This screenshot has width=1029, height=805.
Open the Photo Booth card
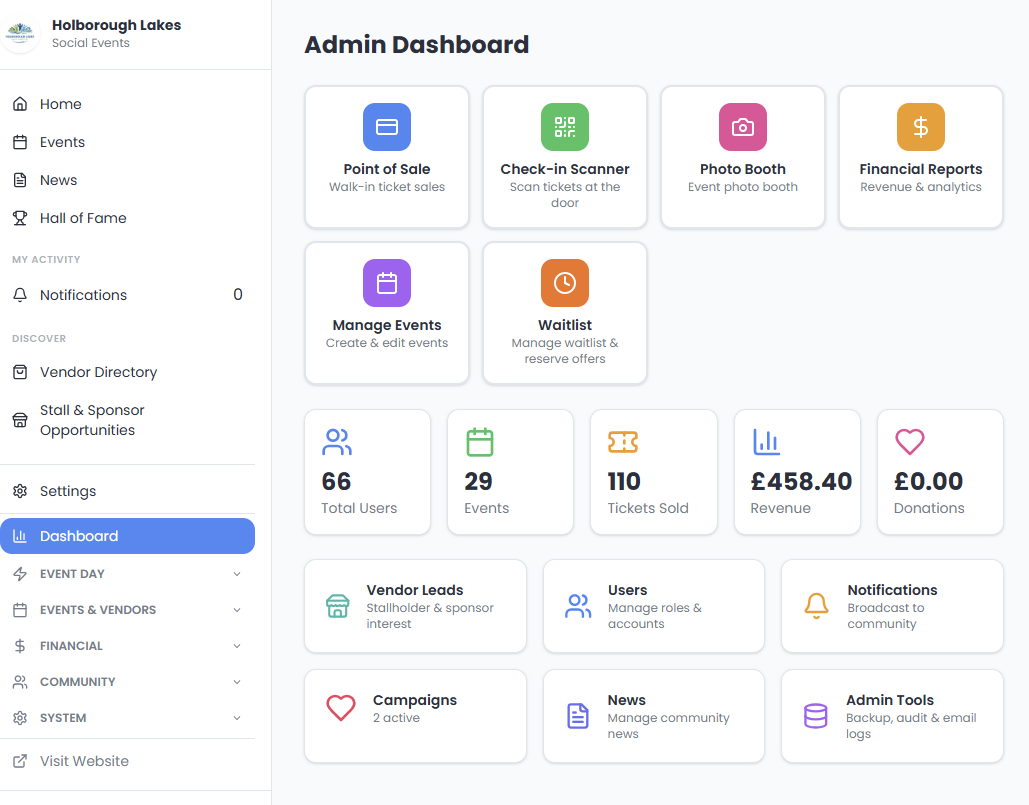point(743,157)
